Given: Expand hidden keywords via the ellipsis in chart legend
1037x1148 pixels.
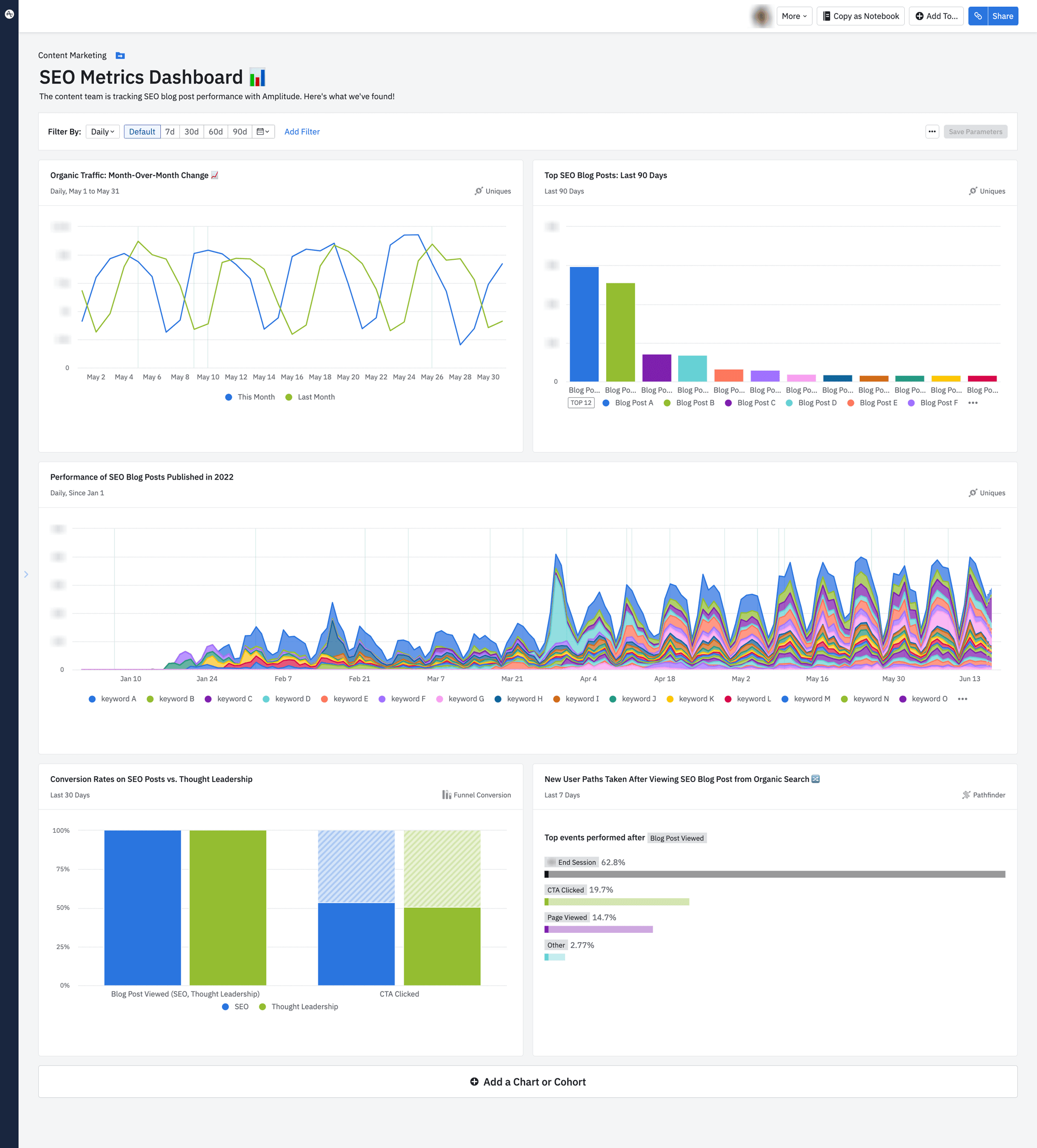Looking at the screenshot, I should [962, 699].
